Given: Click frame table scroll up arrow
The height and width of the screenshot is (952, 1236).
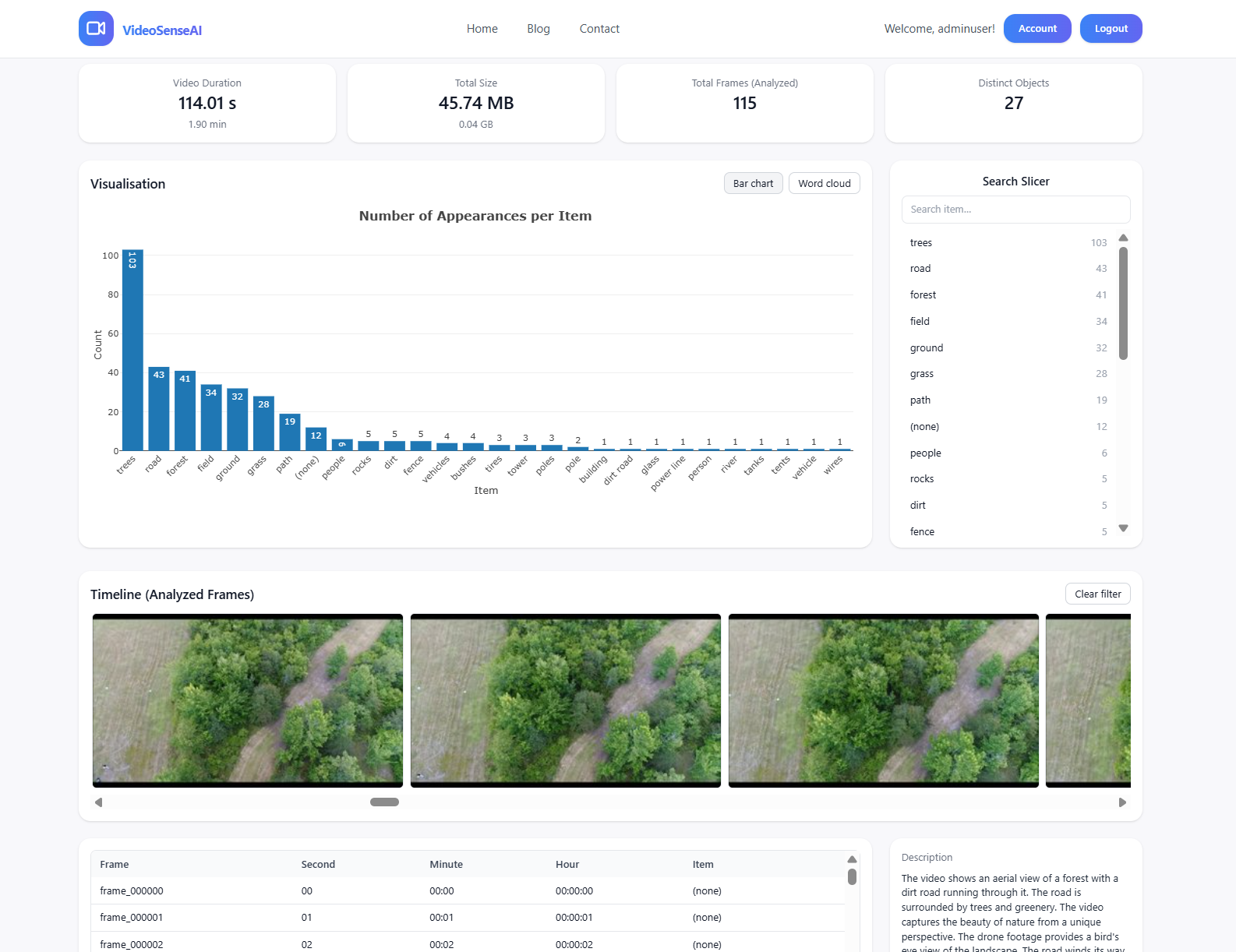Looking at the screenshot, I should click(x=852, y=859).
